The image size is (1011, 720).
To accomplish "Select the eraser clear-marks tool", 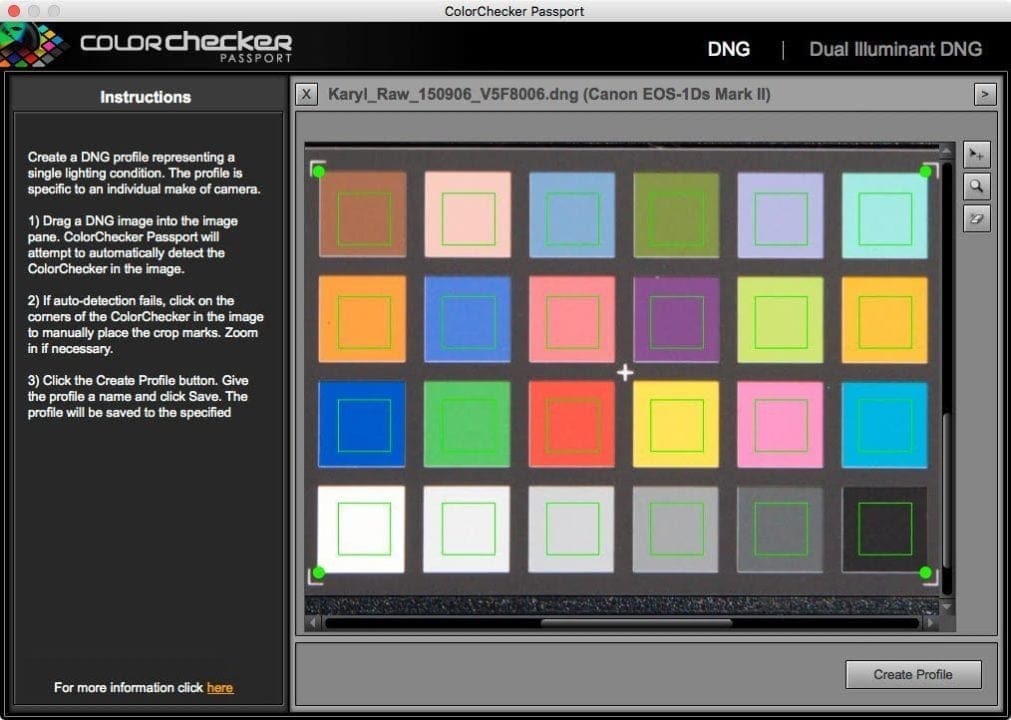I will 976,219.
